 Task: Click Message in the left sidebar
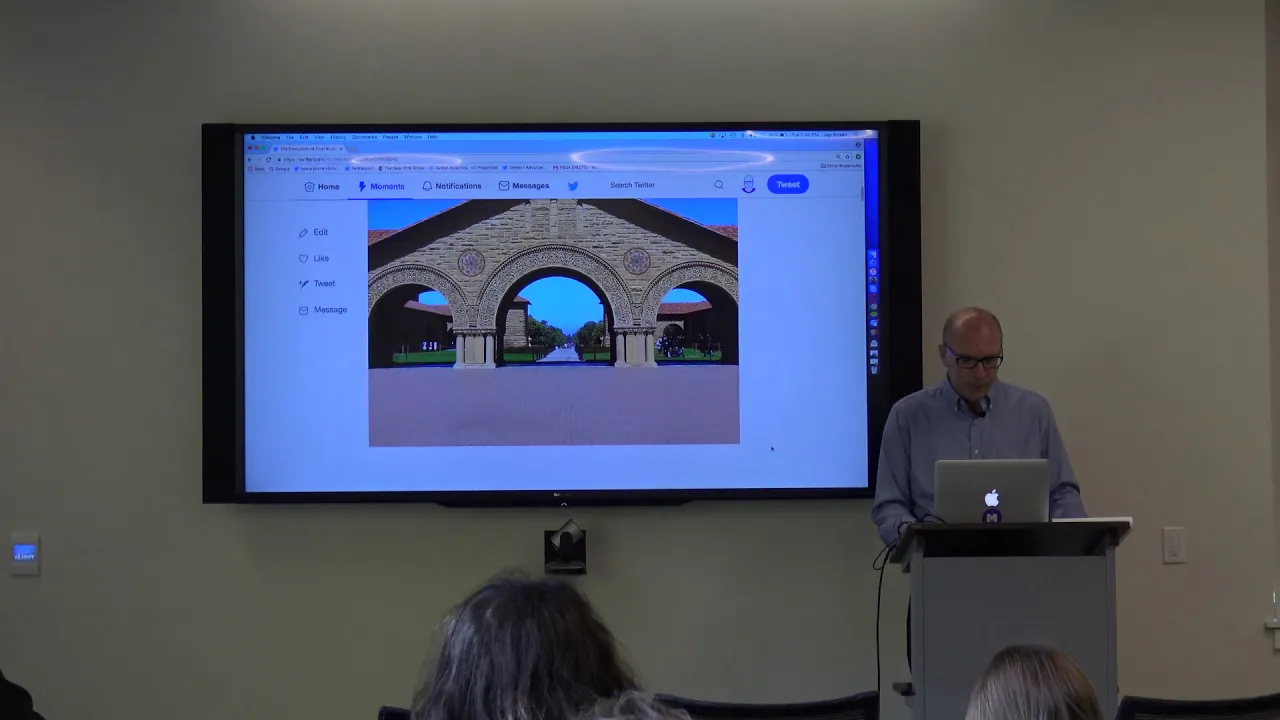pos(322,310)
